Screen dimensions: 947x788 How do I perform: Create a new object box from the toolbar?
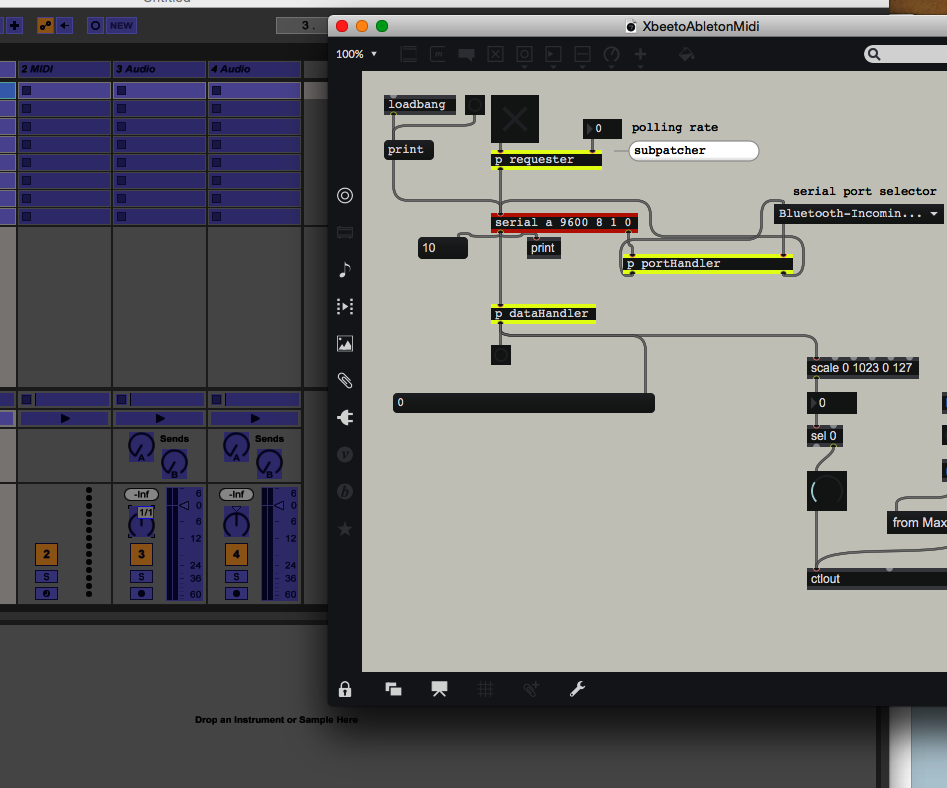[x=408, y=54]
